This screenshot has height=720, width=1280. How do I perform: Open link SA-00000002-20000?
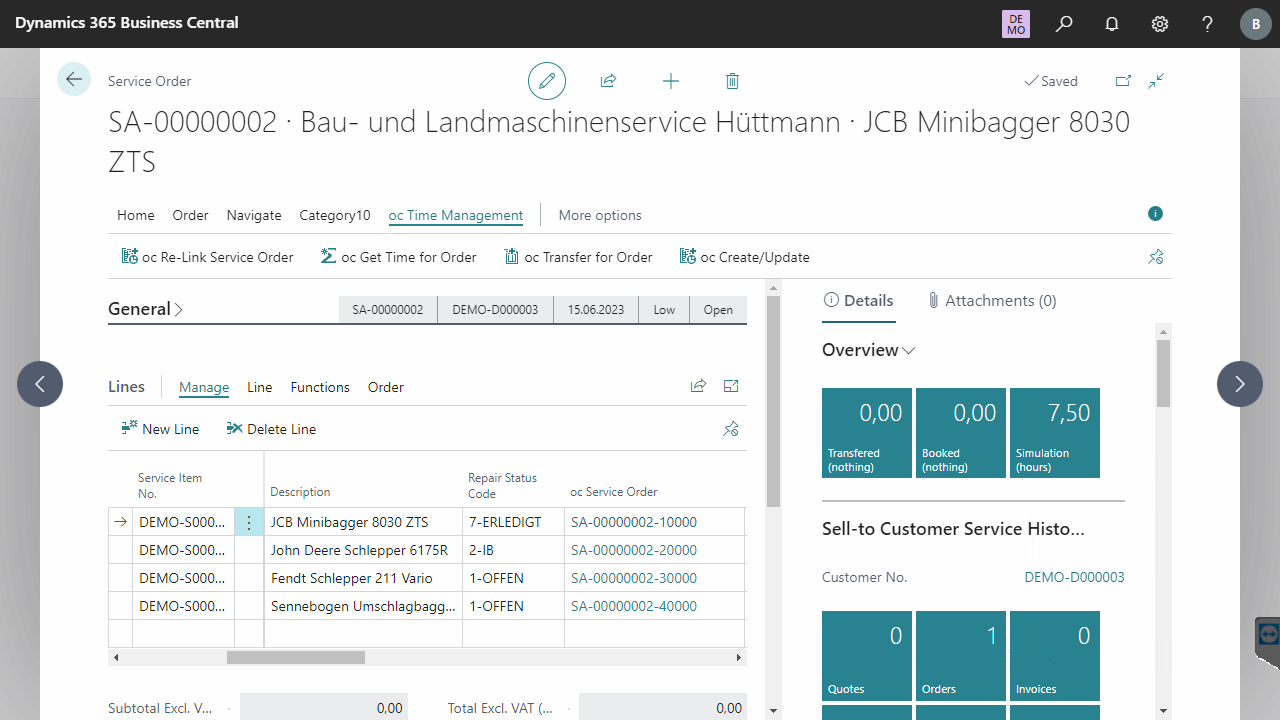coord(634,550)
